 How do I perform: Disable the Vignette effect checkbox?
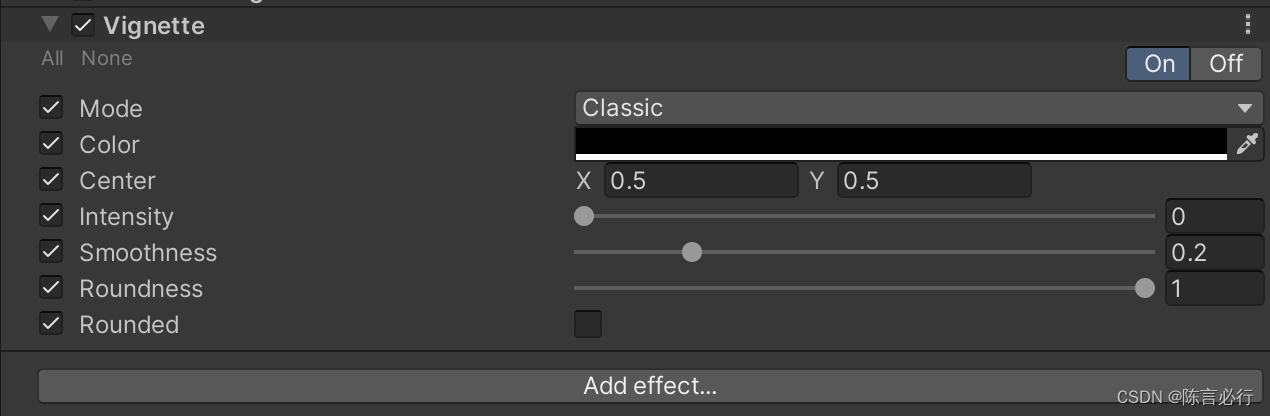coord(84,25)
